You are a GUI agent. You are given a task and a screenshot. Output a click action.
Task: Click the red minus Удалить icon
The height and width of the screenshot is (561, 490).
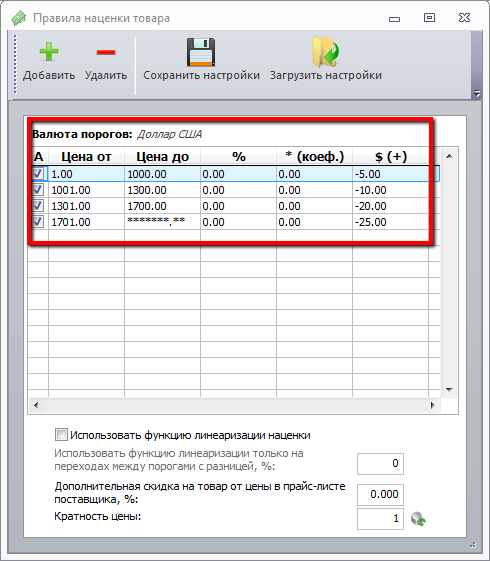click(106, 52)
